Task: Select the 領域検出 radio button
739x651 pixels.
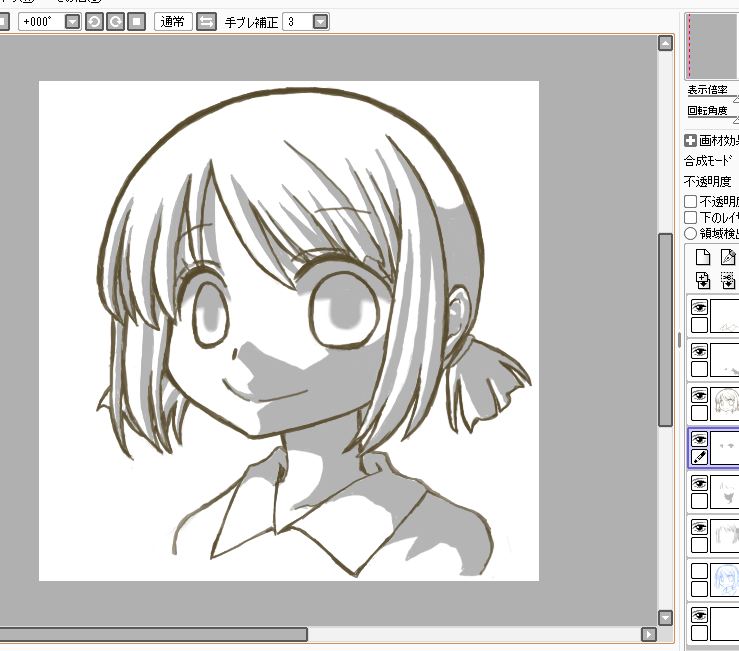Action: [x=690, y=233]
